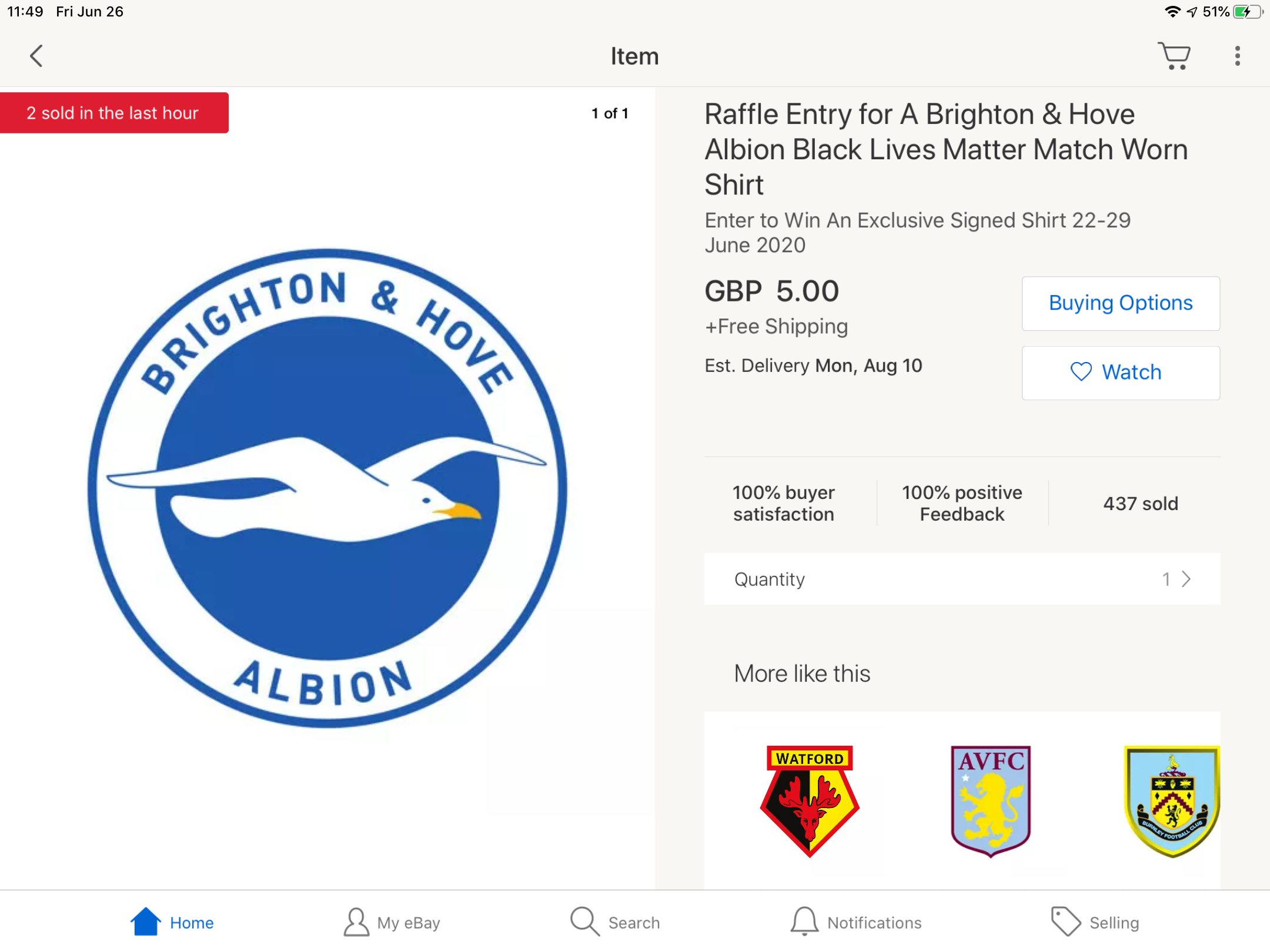
Task: Open Buying Options
Action: (x=1121, y=303)
